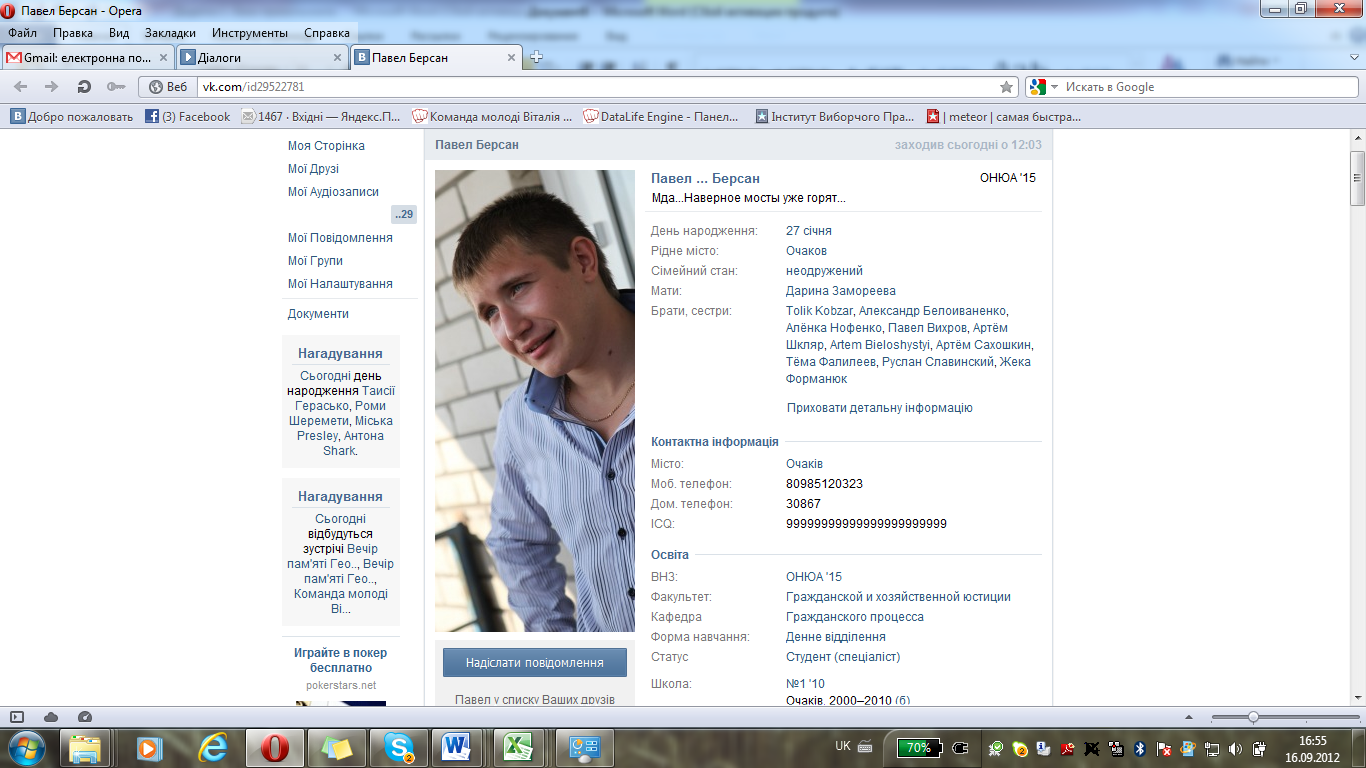
Task: Click the password key (Wand) icon
Action: (115, 87)
